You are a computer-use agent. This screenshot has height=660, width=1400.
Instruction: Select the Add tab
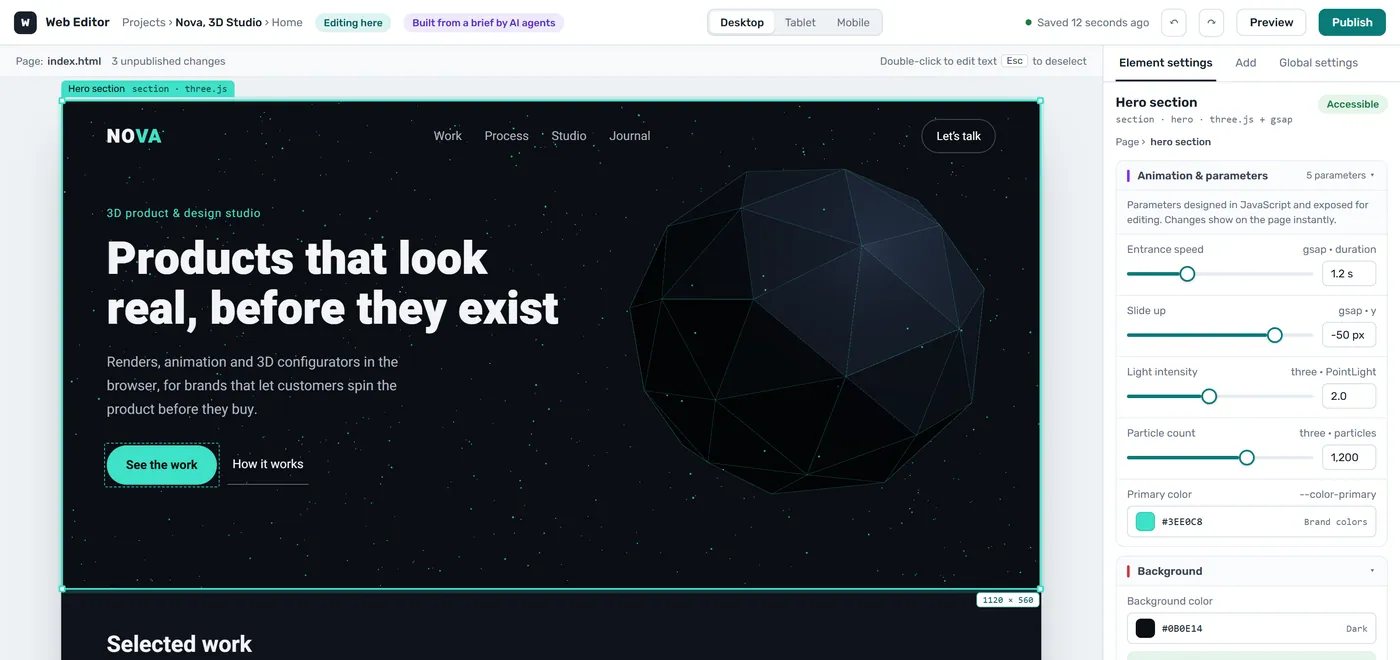tap(1246, 62)
